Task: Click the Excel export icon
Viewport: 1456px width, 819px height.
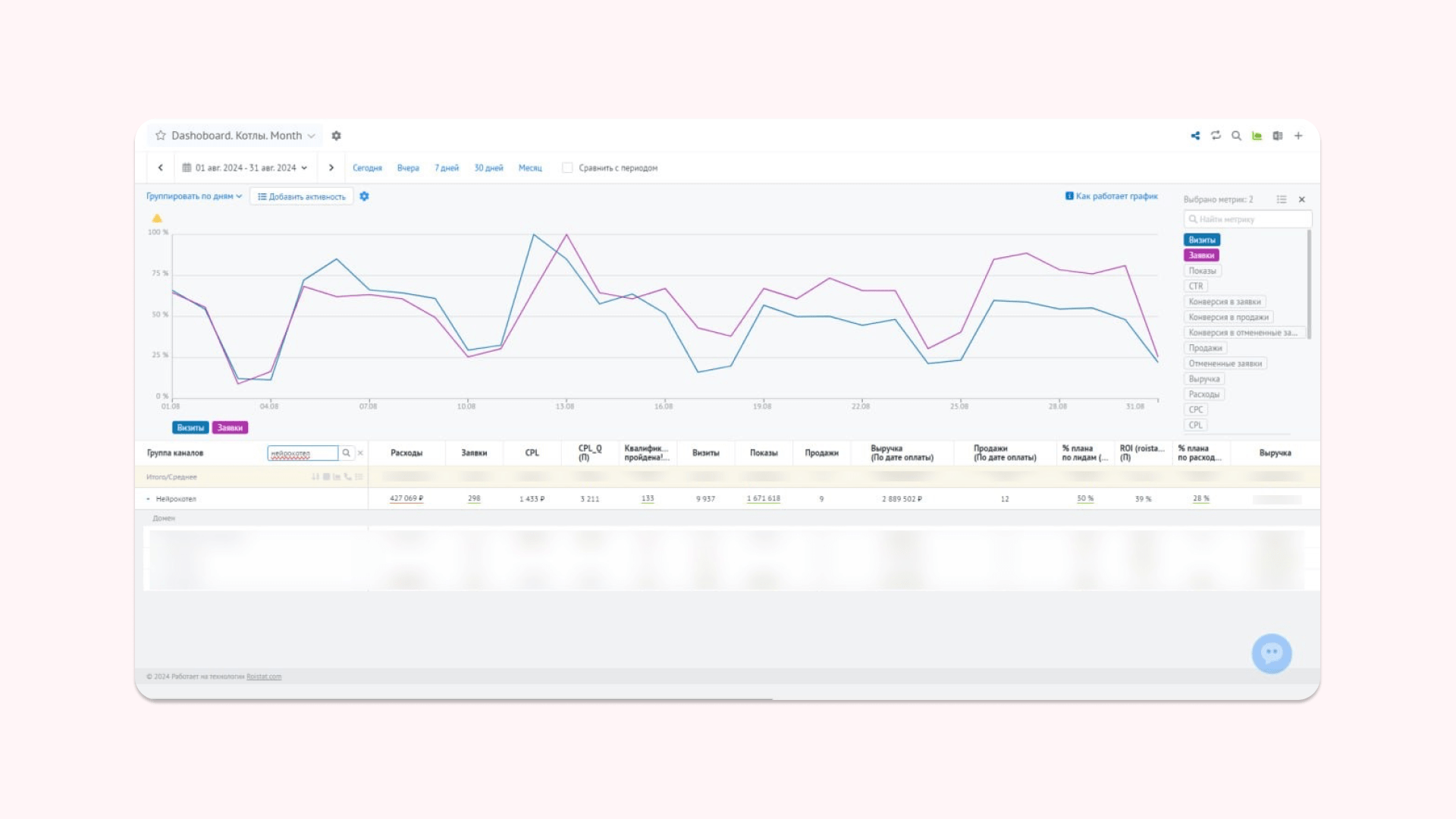Action: point(1278,136)
